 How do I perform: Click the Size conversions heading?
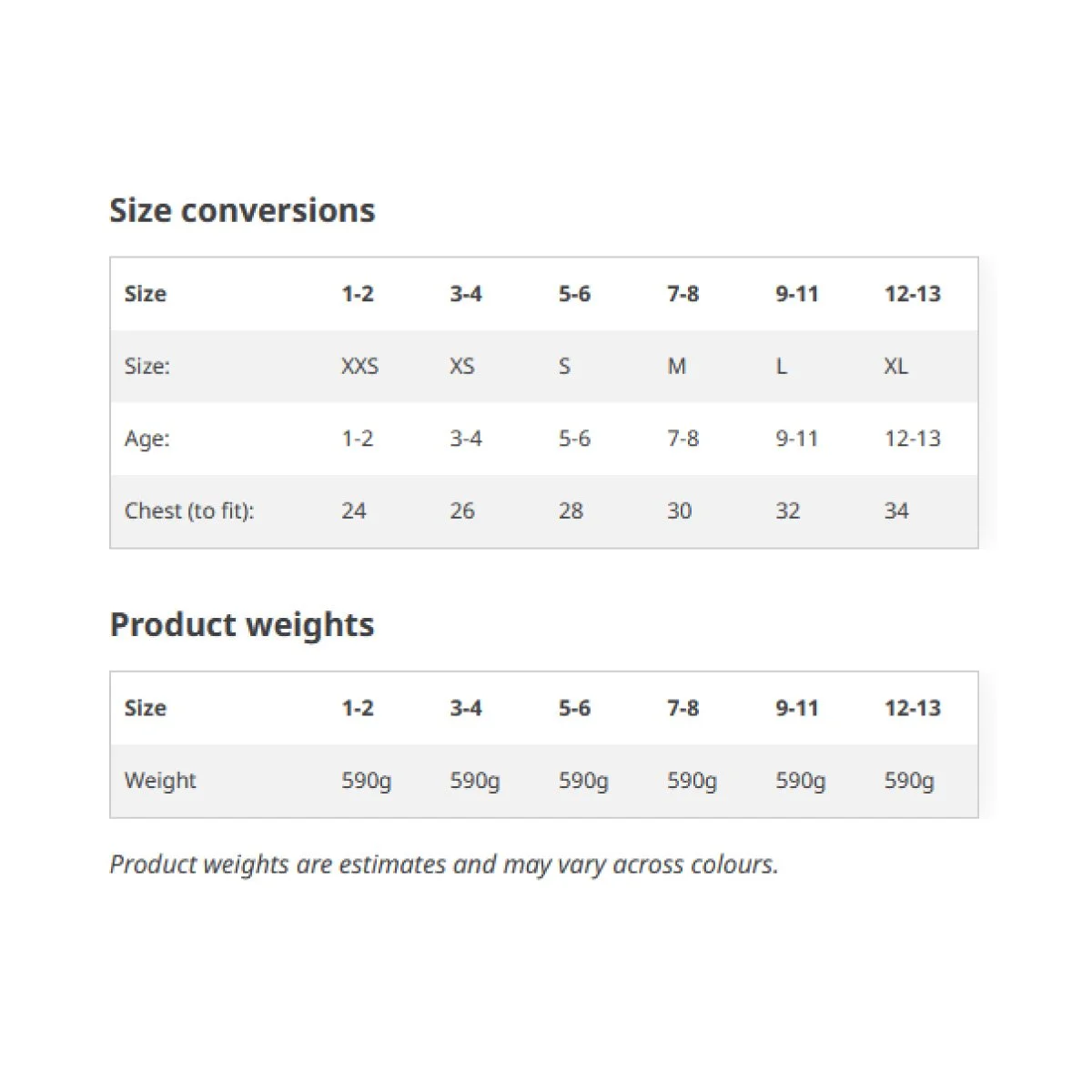(x=242, y=210)
